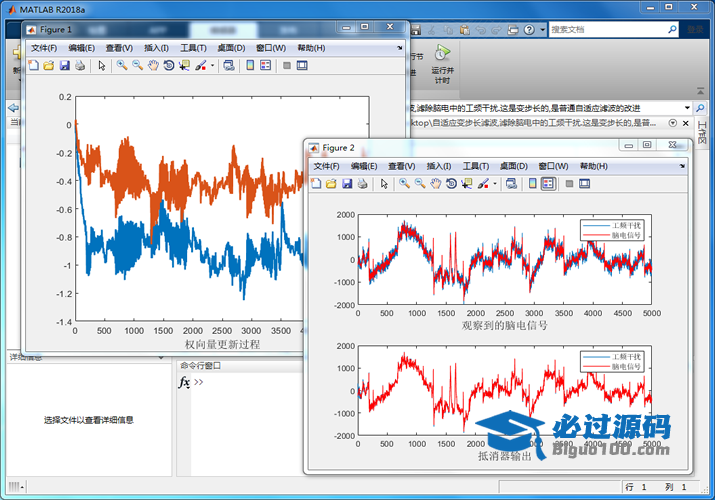Select the Edit Plot arrow in Figure 1
Viewport: 715px width, 500px height.
click(102, 66)
